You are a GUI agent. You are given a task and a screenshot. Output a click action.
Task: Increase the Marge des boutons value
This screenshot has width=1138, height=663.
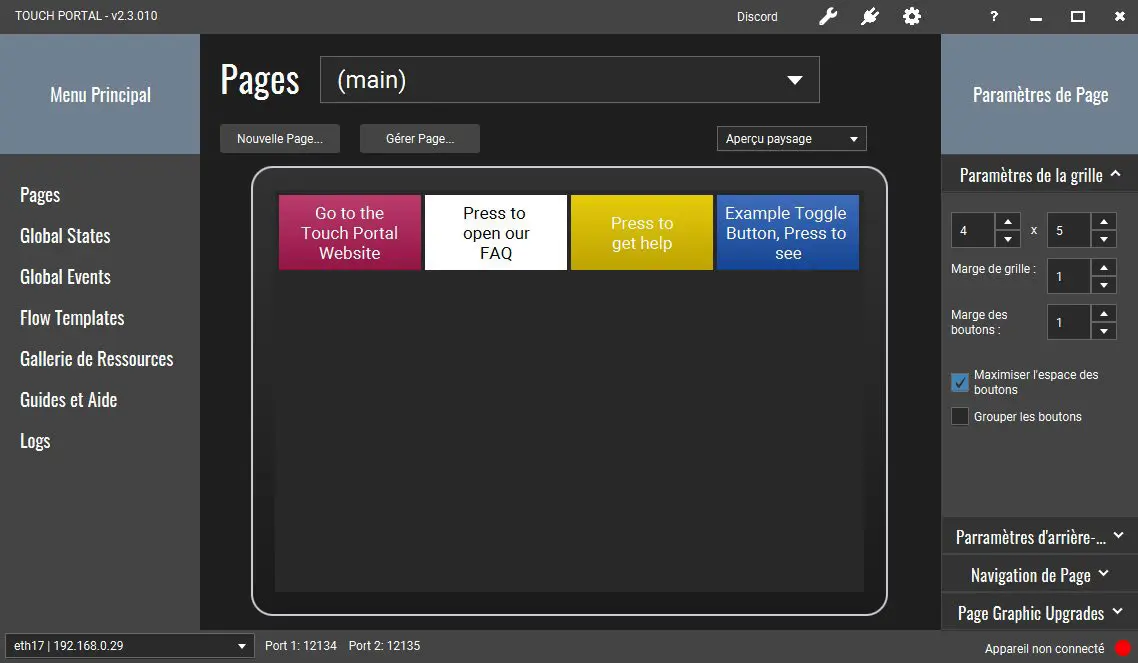(x=1103, y=313)
